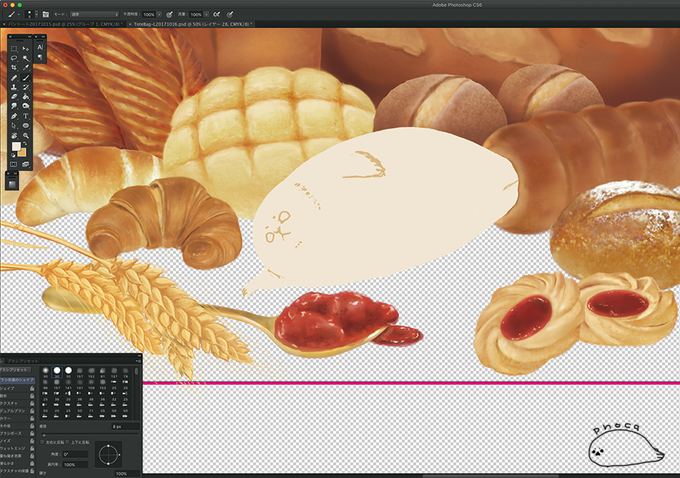Open the Brush Pose settings (ブラシポーズ)

pos(10,433)
